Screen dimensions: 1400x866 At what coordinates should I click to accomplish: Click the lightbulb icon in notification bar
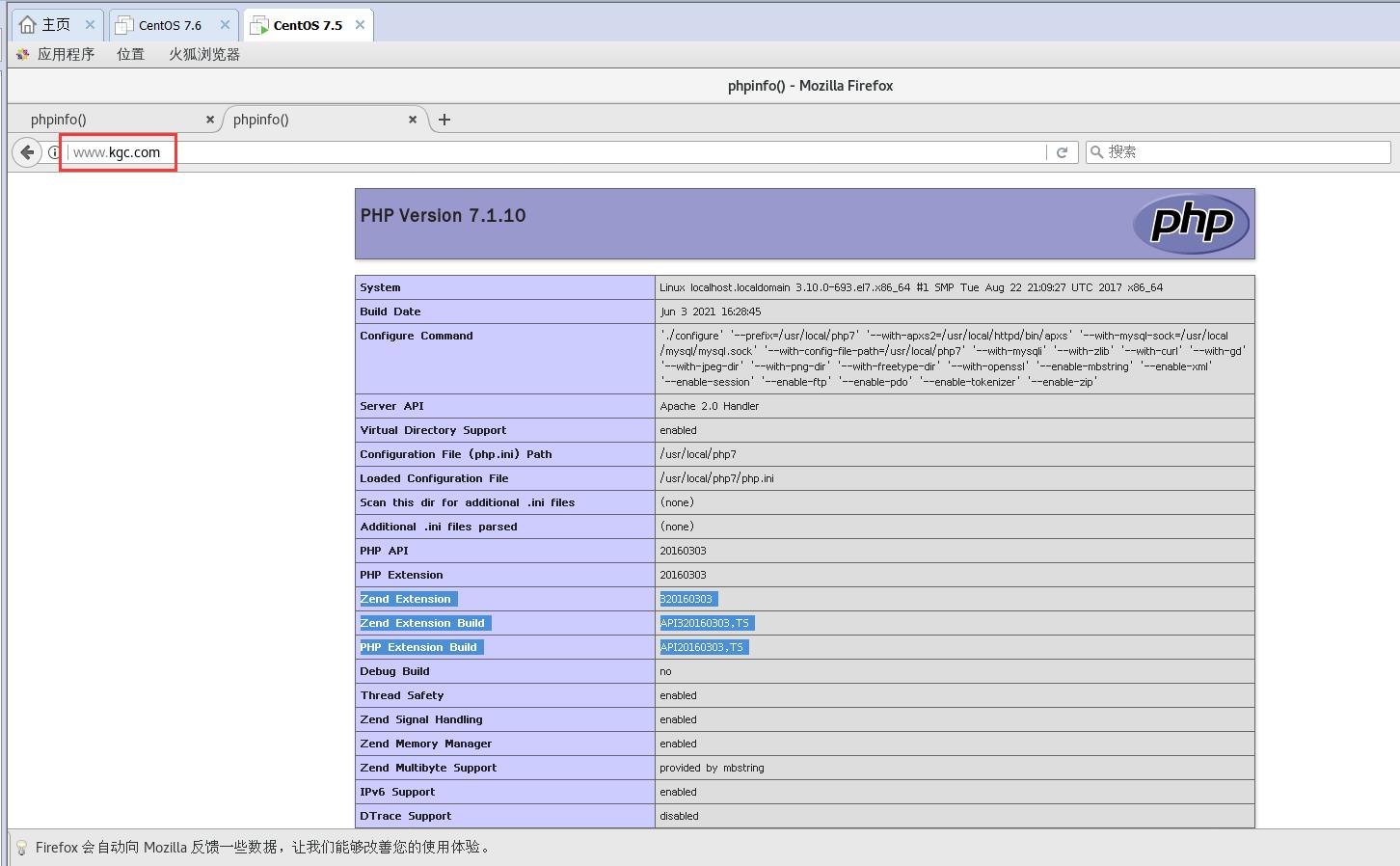tap(21, 847)
